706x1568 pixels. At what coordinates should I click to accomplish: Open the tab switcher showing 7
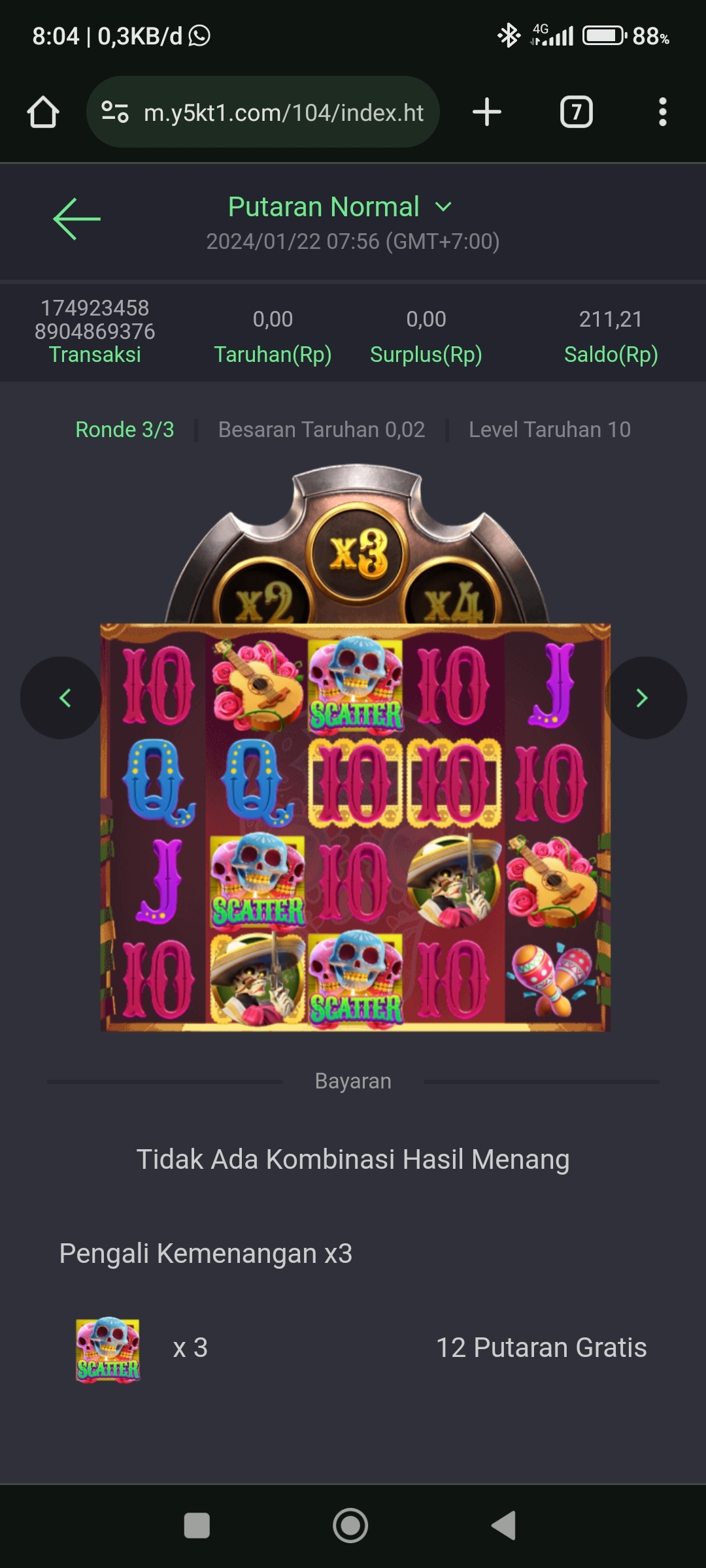coord(577,112)
